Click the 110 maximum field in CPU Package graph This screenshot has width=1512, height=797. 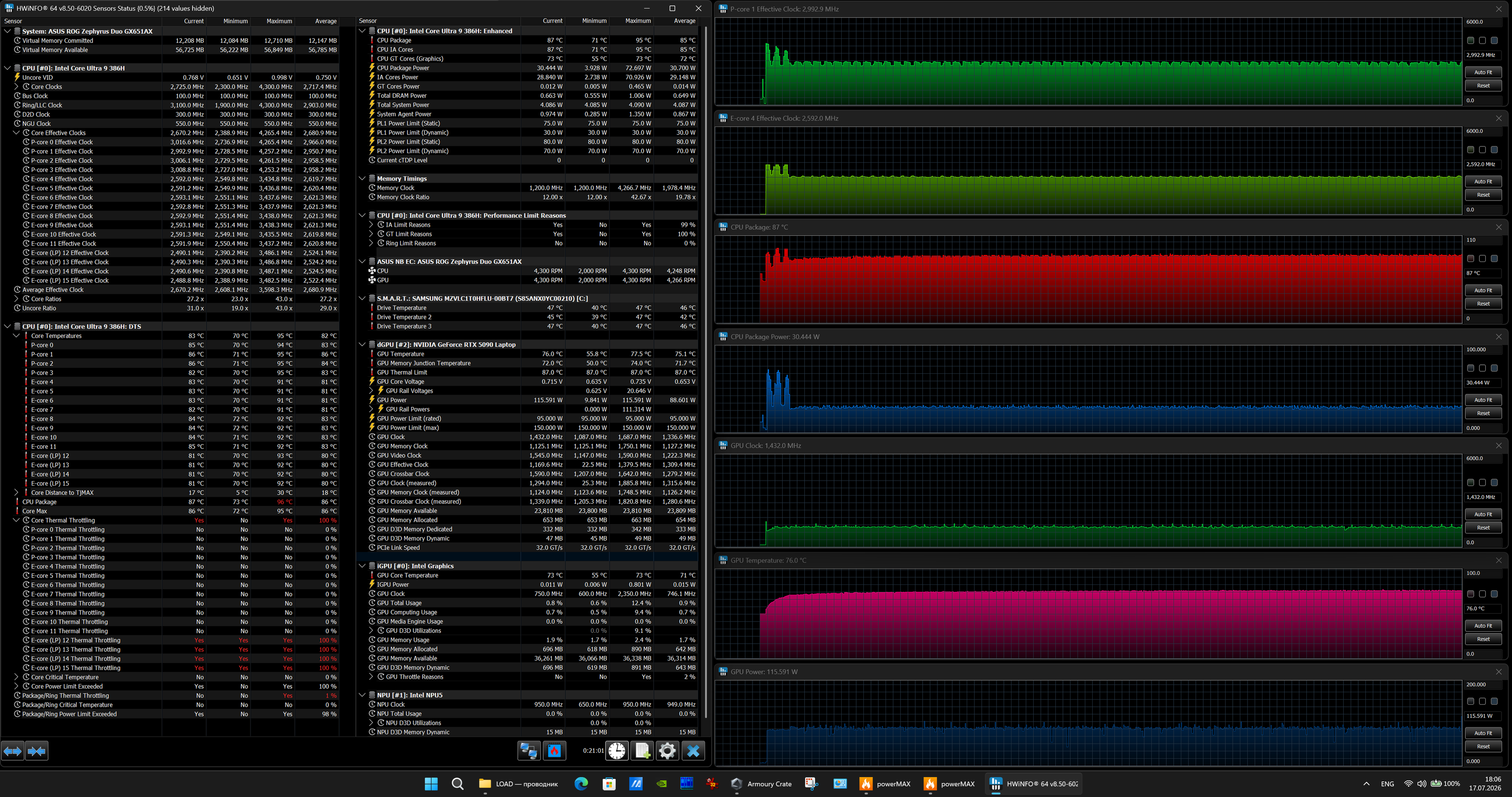(1483, 240)
